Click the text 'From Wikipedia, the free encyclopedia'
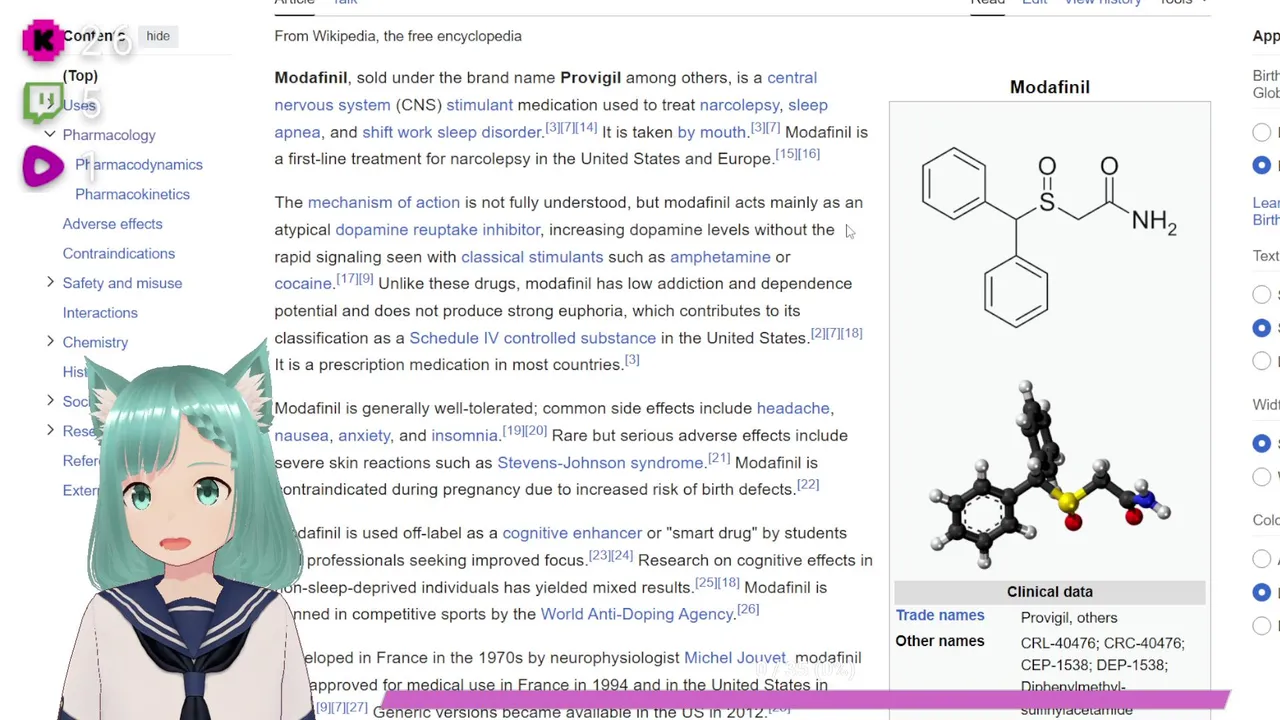 tap(398, 36)
